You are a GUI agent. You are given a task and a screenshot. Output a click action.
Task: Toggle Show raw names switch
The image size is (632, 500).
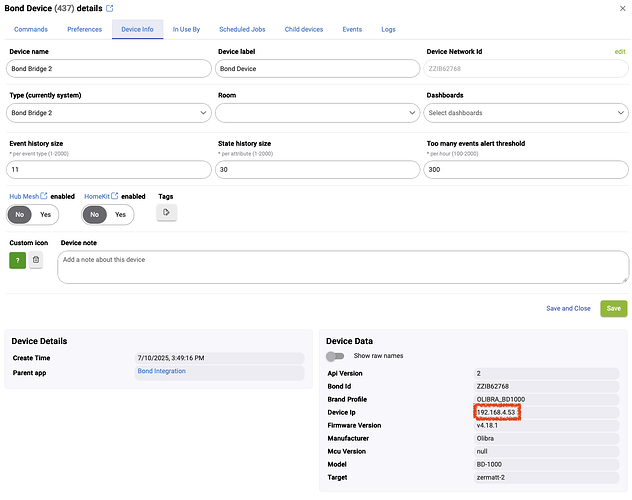coord(336,356)
